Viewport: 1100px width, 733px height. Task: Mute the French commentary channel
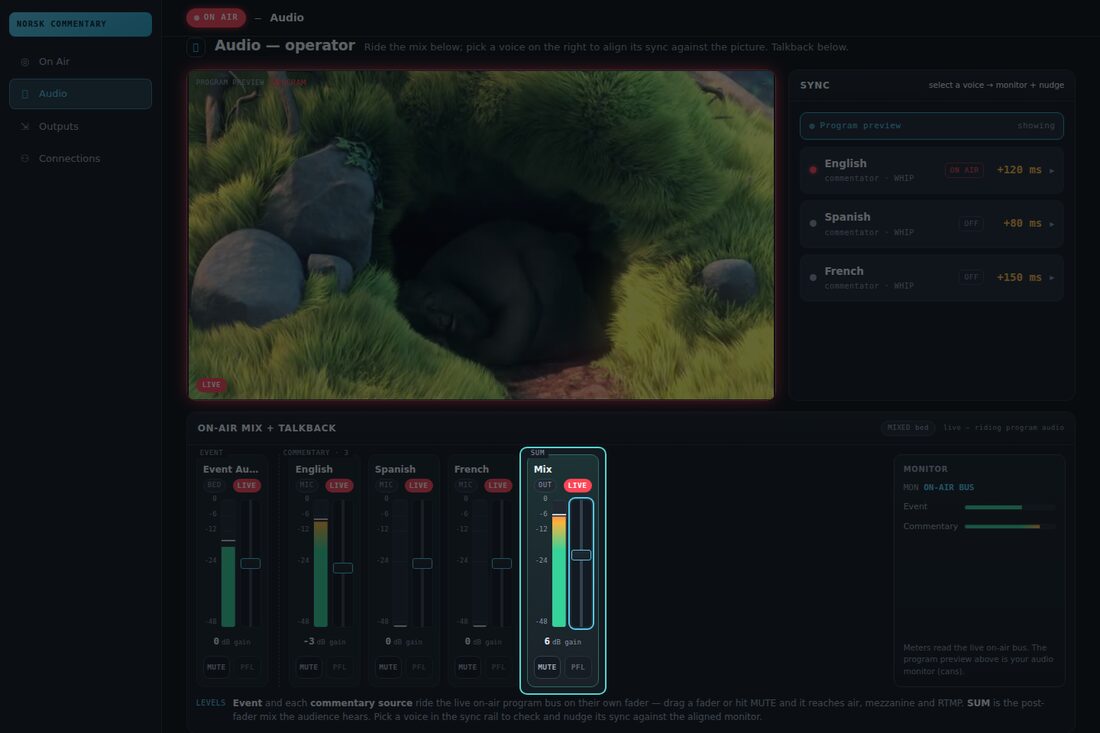coord(467,667)
